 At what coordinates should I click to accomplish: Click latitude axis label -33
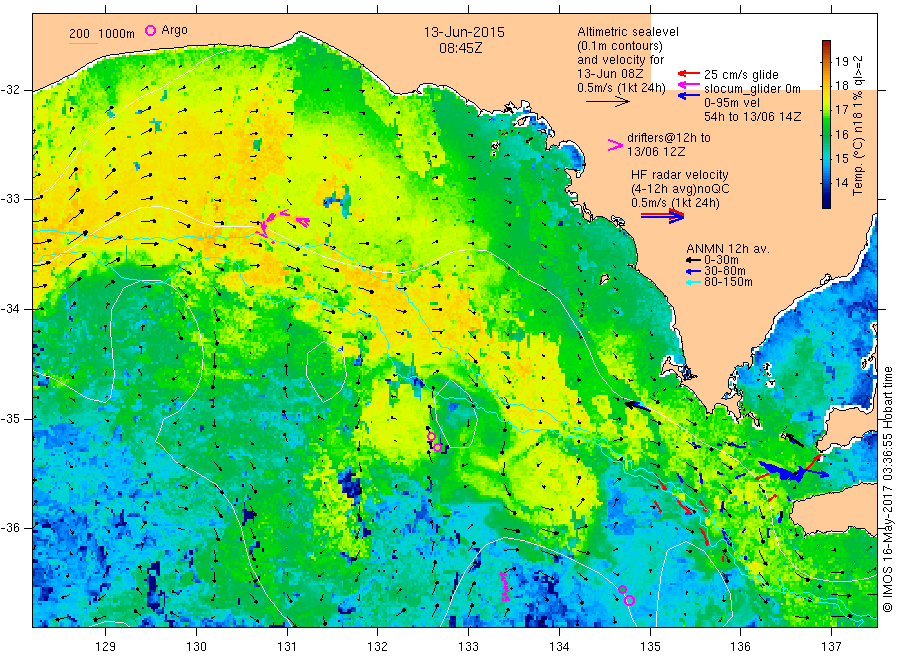[10, 199]
